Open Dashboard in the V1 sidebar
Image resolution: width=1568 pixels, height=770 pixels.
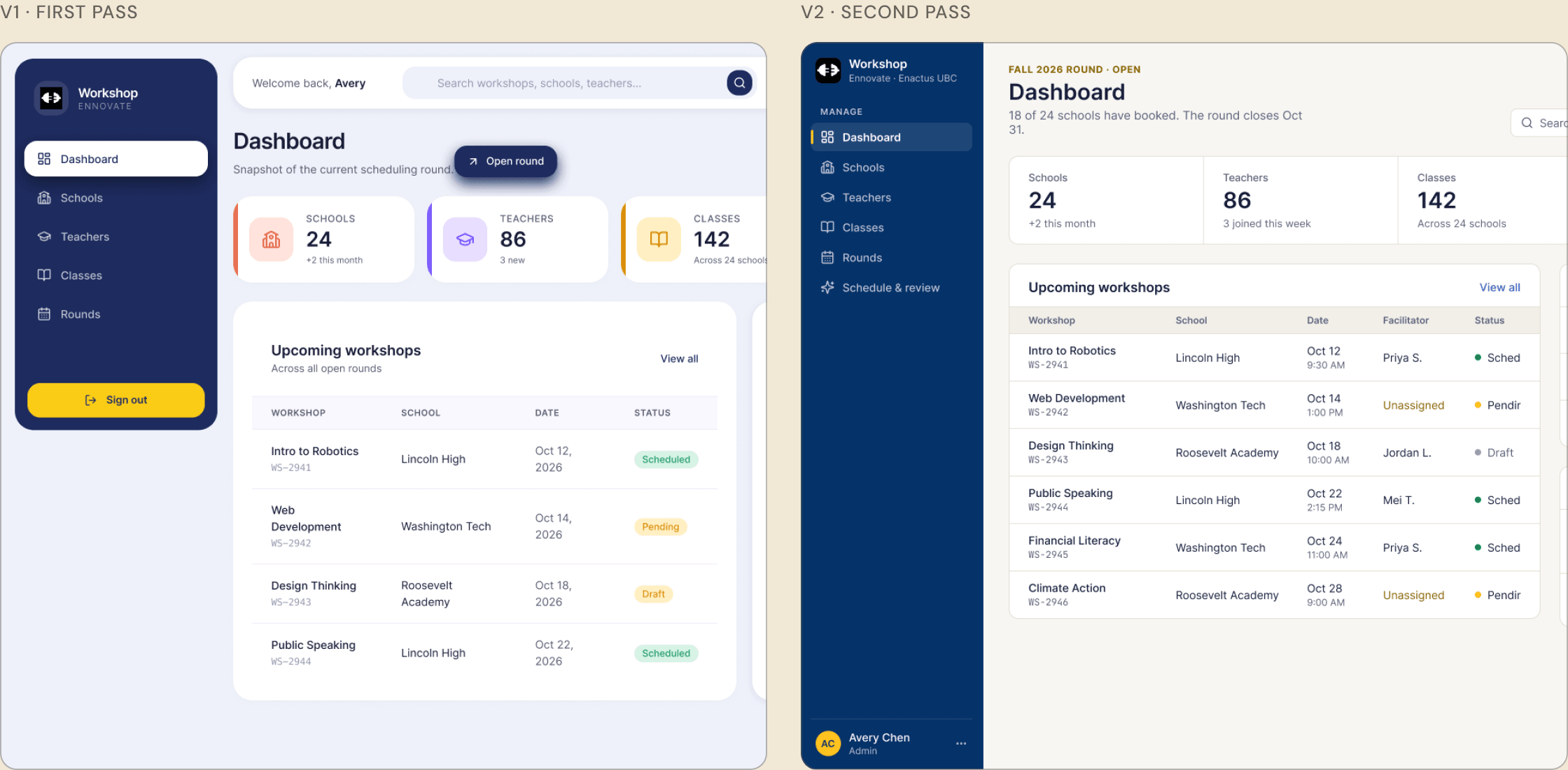[x=116, y=159]
